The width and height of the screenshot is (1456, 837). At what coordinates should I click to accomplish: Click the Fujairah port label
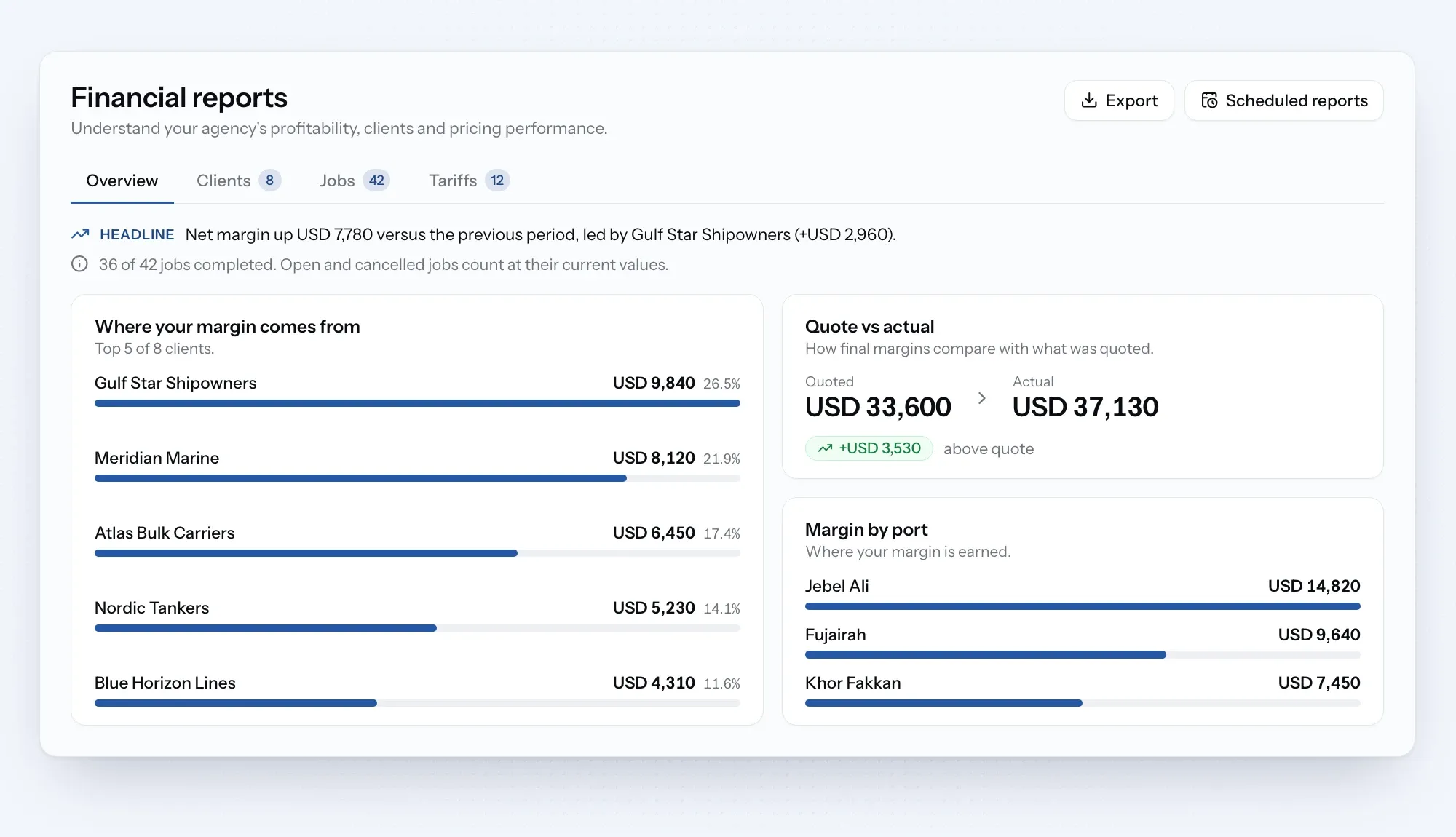coord(836,635)
